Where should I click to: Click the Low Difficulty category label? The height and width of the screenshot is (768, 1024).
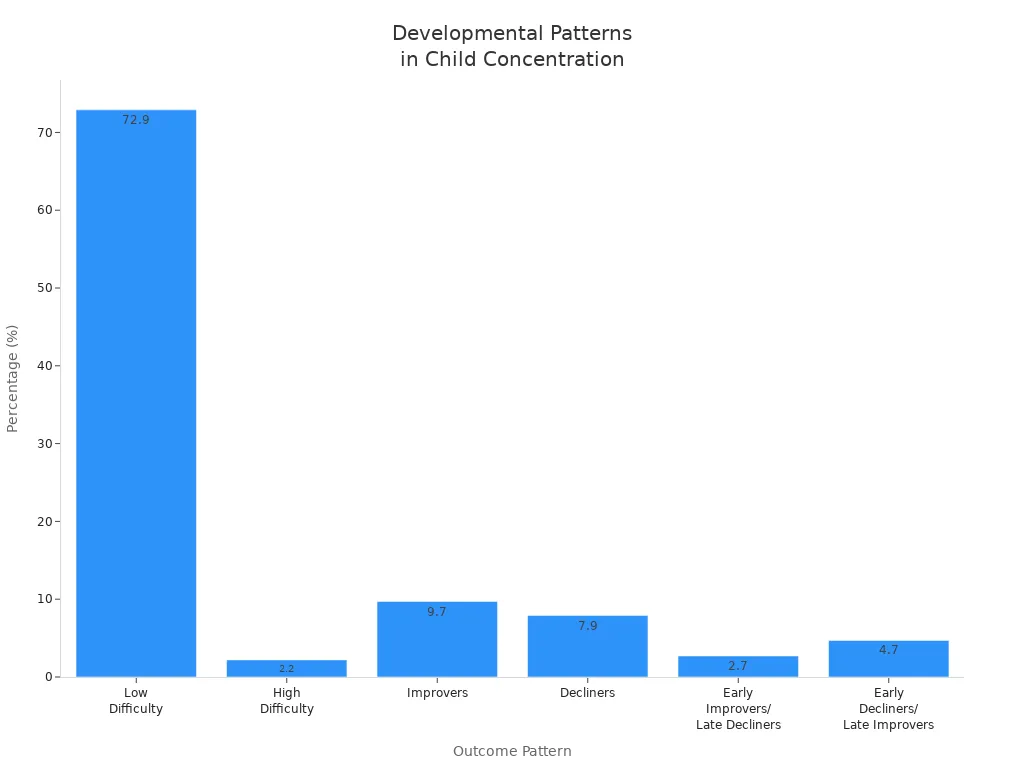pyautogui.click(x=135, y=701)
